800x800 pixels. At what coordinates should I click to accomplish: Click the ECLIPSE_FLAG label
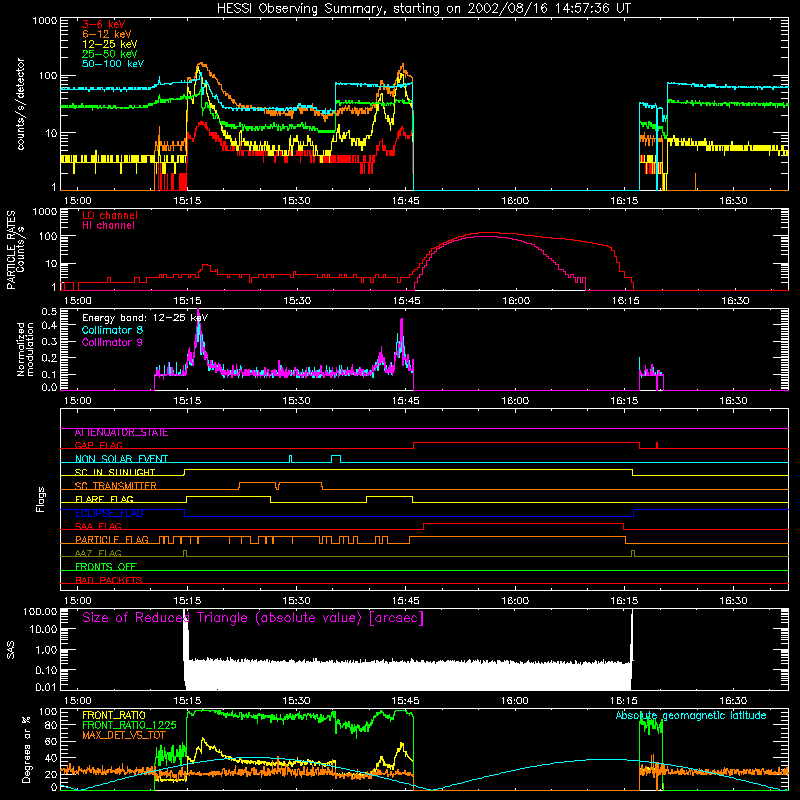[109, 513]
